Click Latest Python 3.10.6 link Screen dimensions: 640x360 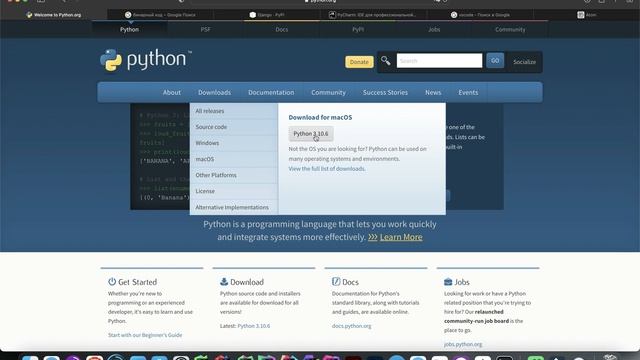click(253, 326)
